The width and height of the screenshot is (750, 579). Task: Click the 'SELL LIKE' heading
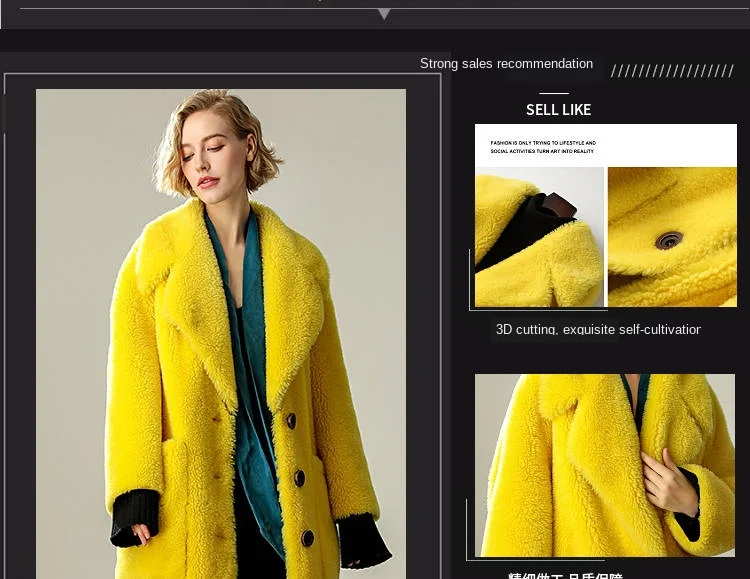558,110
